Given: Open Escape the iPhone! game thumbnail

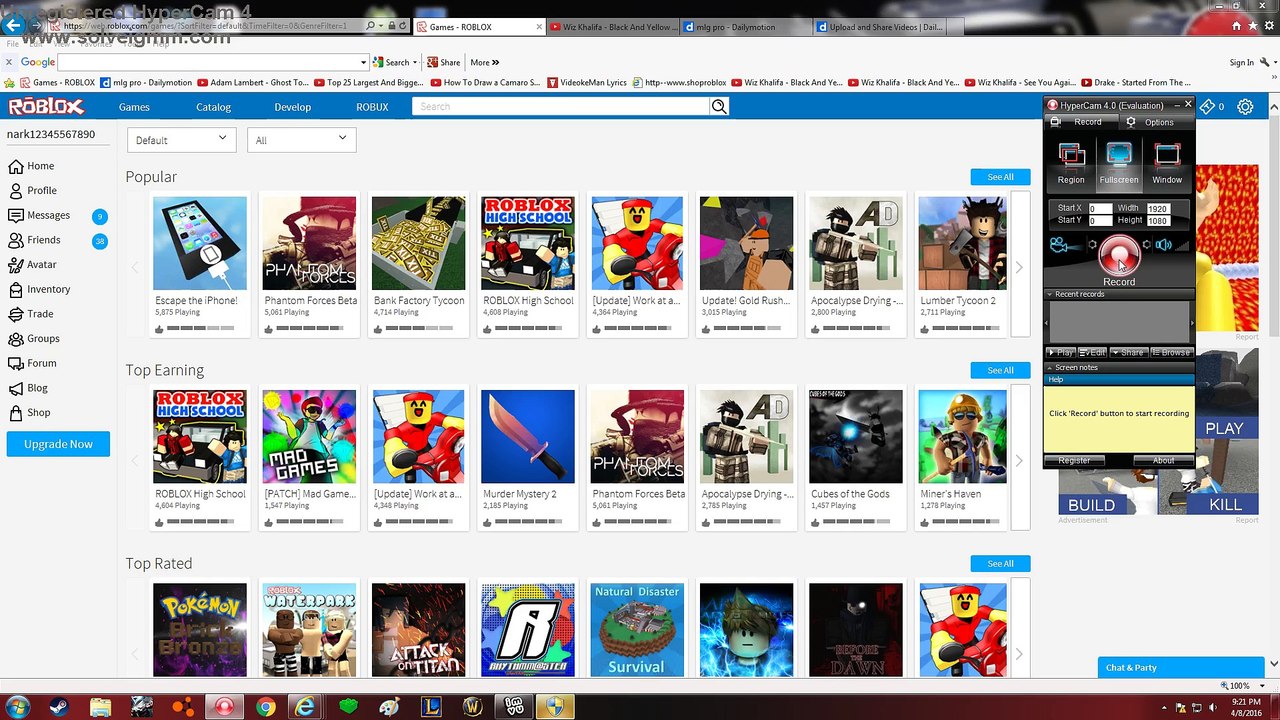Looking at the screenshot, I should point(200,243).
